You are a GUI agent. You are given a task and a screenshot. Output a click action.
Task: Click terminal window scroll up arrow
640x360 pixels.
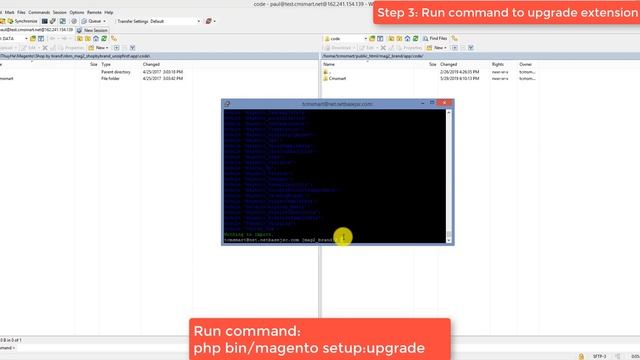coord(449,112)
